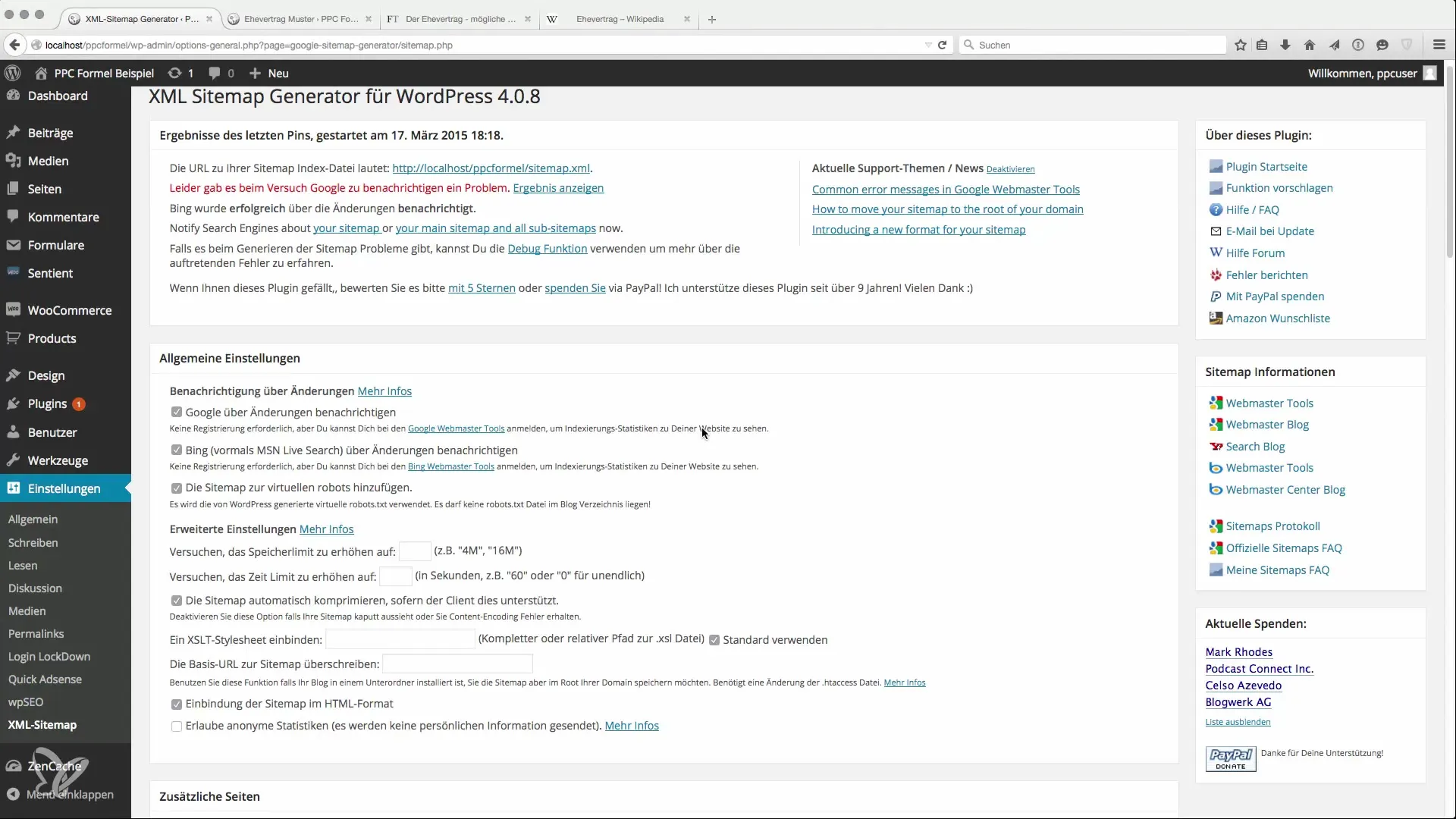Viewport: 1456px width, 819px height.
Task: Switch to the Der Ehevertrag browser tab
Action: 460,19
